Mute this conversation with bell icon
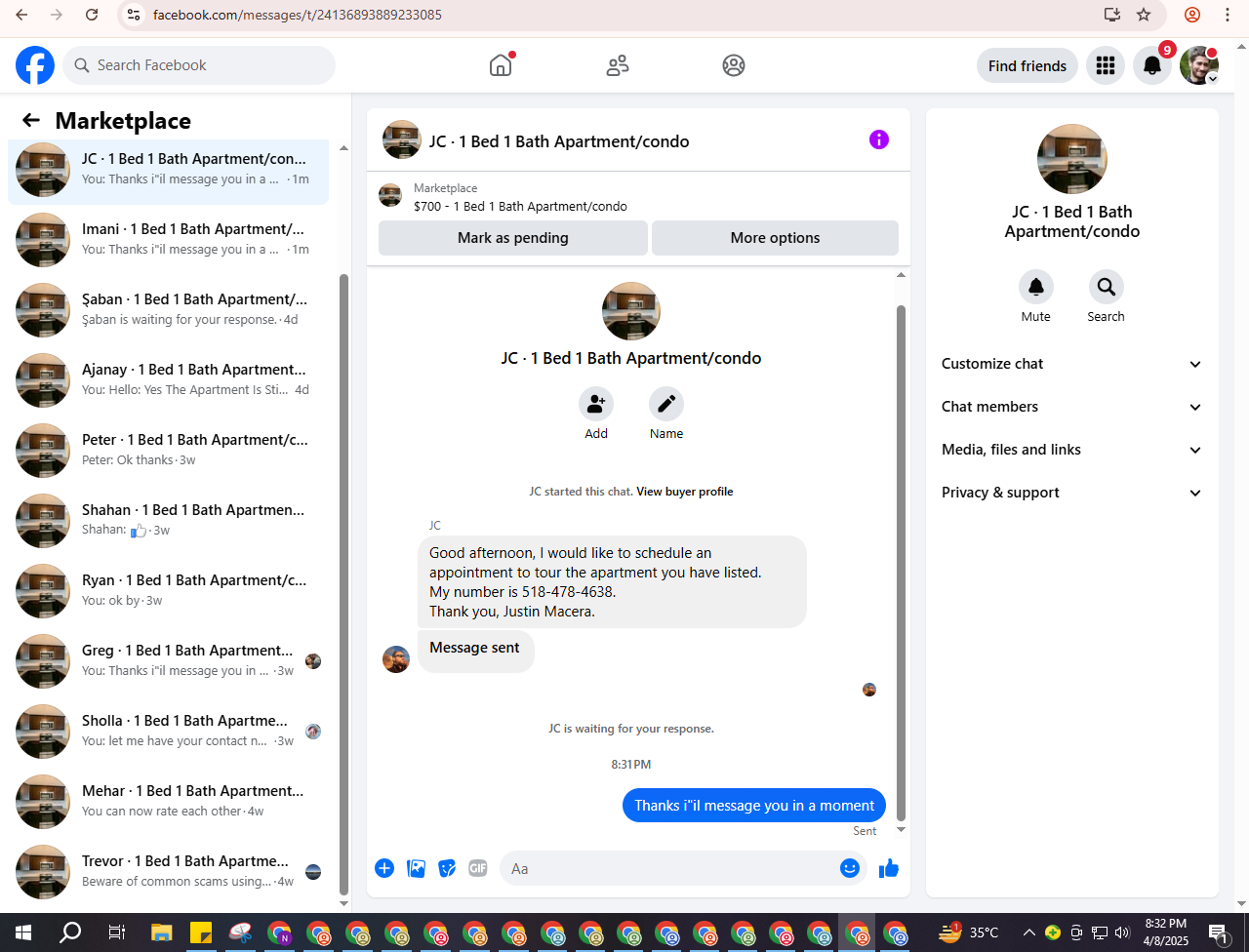The height and width of the screenshot is (952, 1249). [x=1036, y=287]
